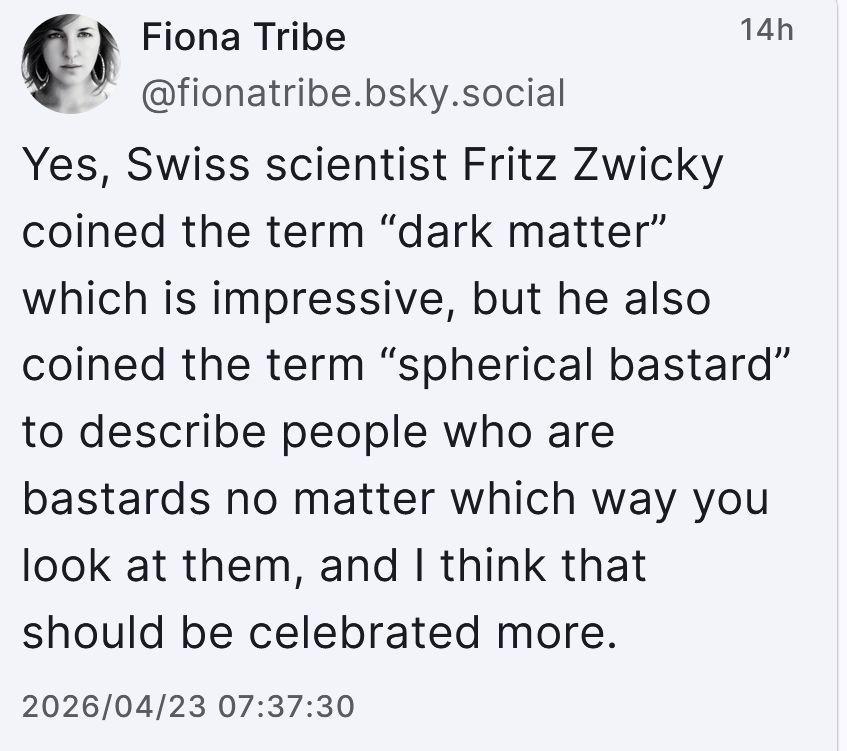Open the @fionatribe.bsky.social handle link
The height and width of the screenshot is (751, 847).
[x=353, y=93]
